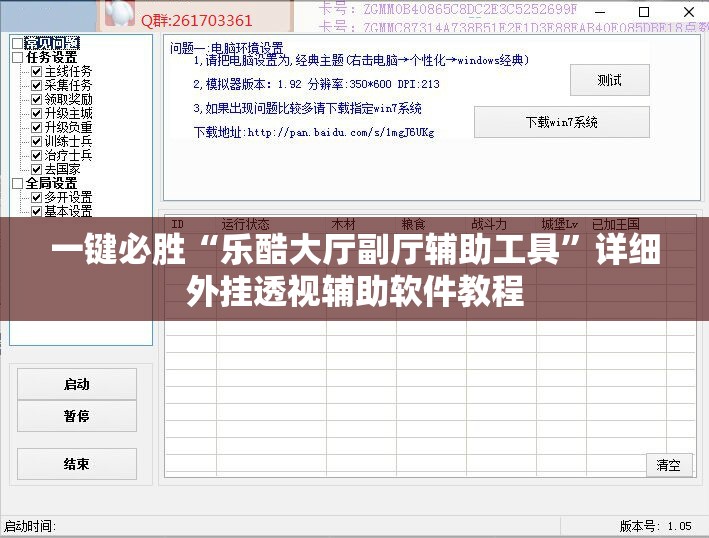Click the 测试 button
This screenshot has width=709, height=538.
pyautogui.click(x=610, y=80)
